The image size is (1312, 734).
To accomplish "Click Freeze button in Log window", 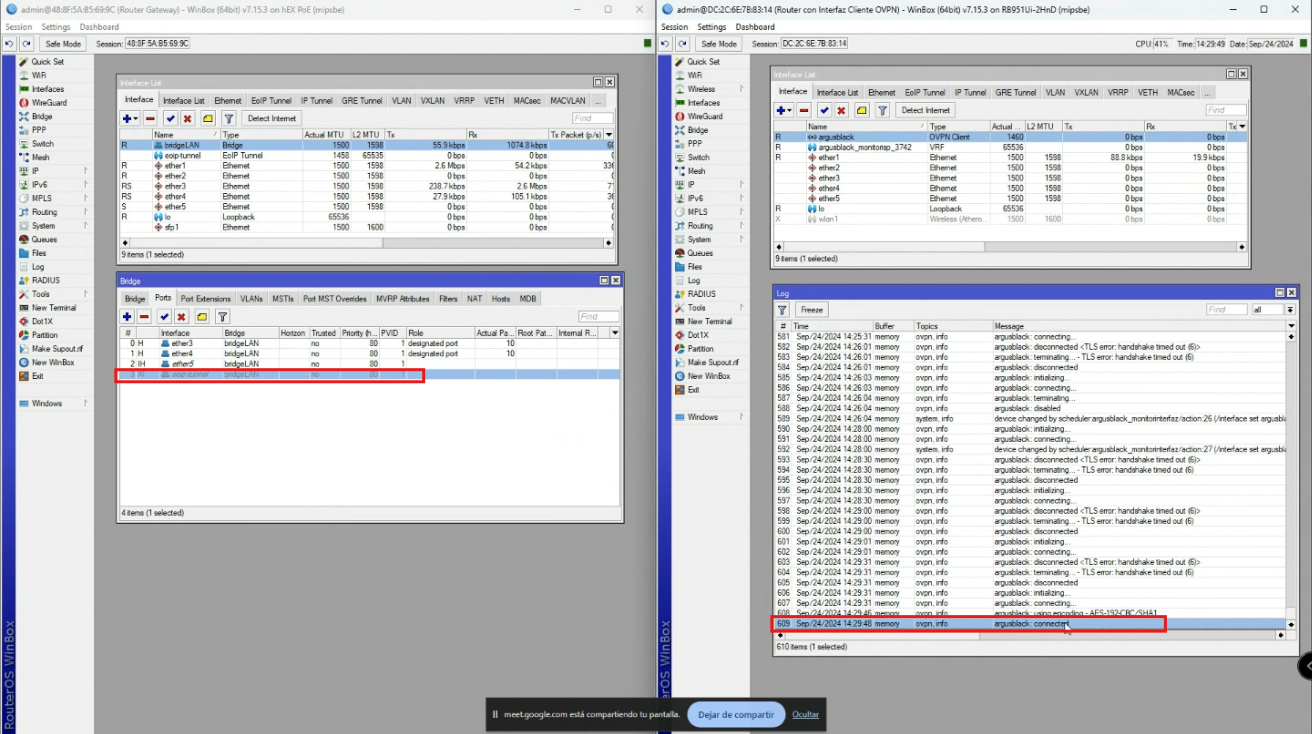I will click(x=811, y=310).
